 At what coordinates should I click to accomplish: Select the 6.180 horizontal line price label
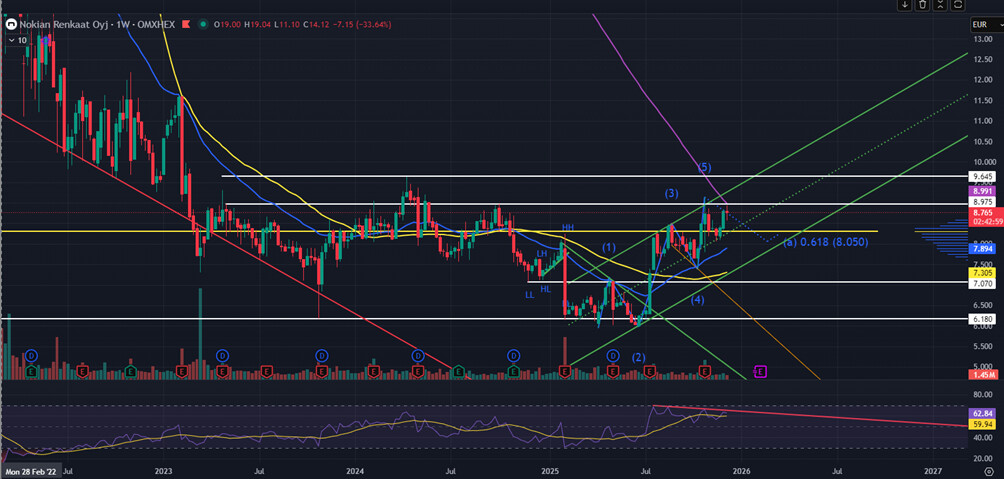coord(984,318)
